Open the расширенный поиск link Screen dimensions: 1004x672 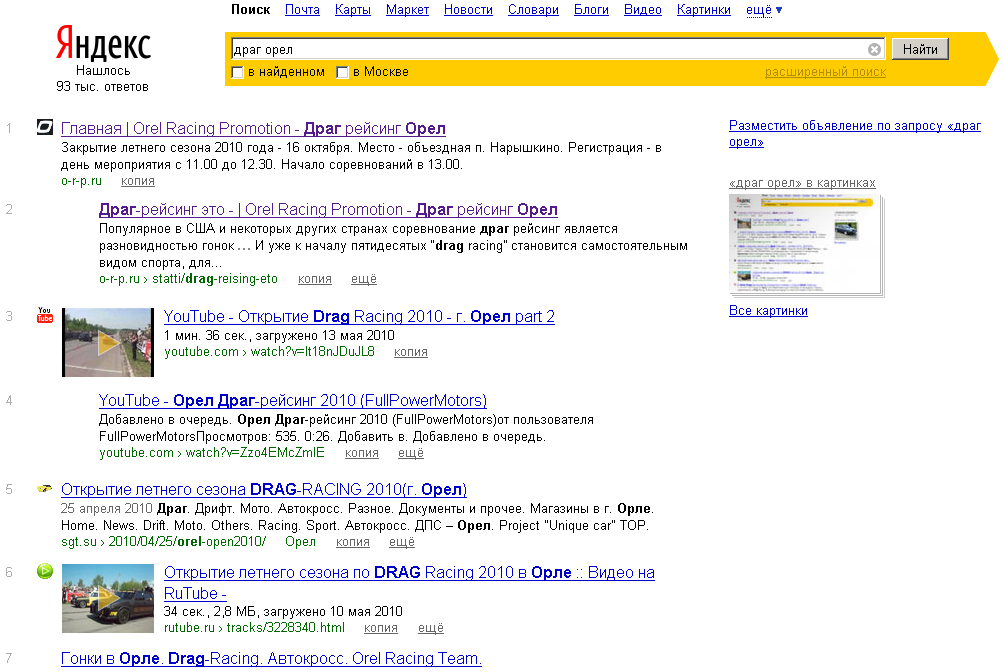pos(825,72)
